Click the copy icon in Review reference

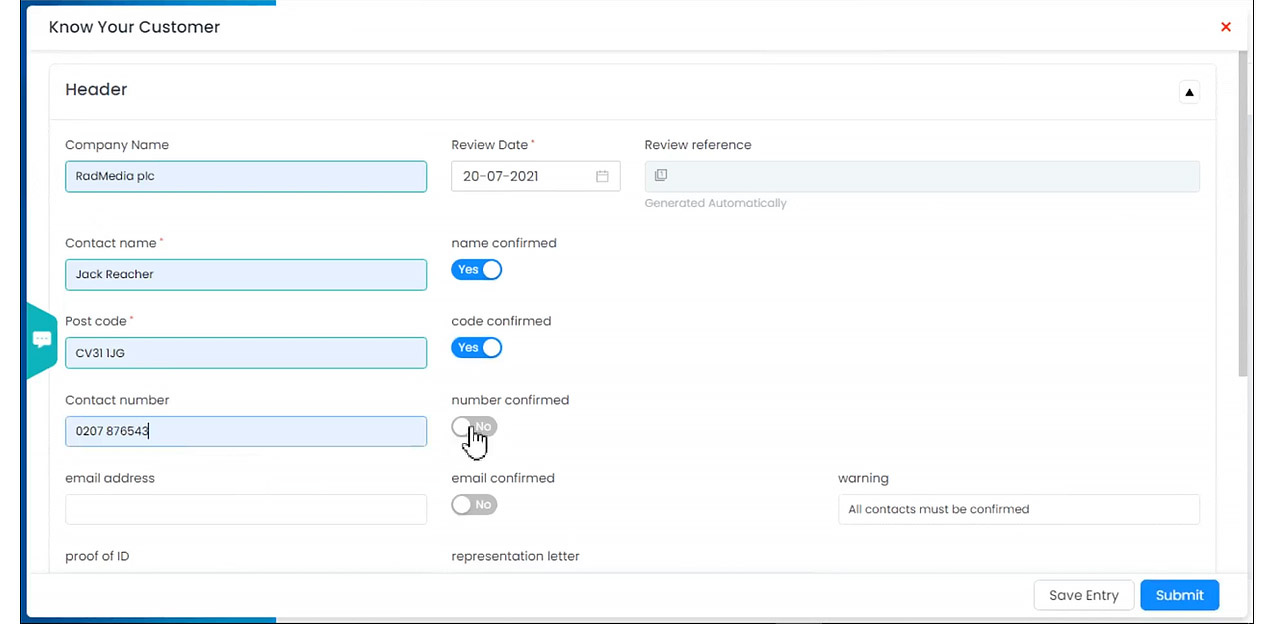[x=660, y=175]
